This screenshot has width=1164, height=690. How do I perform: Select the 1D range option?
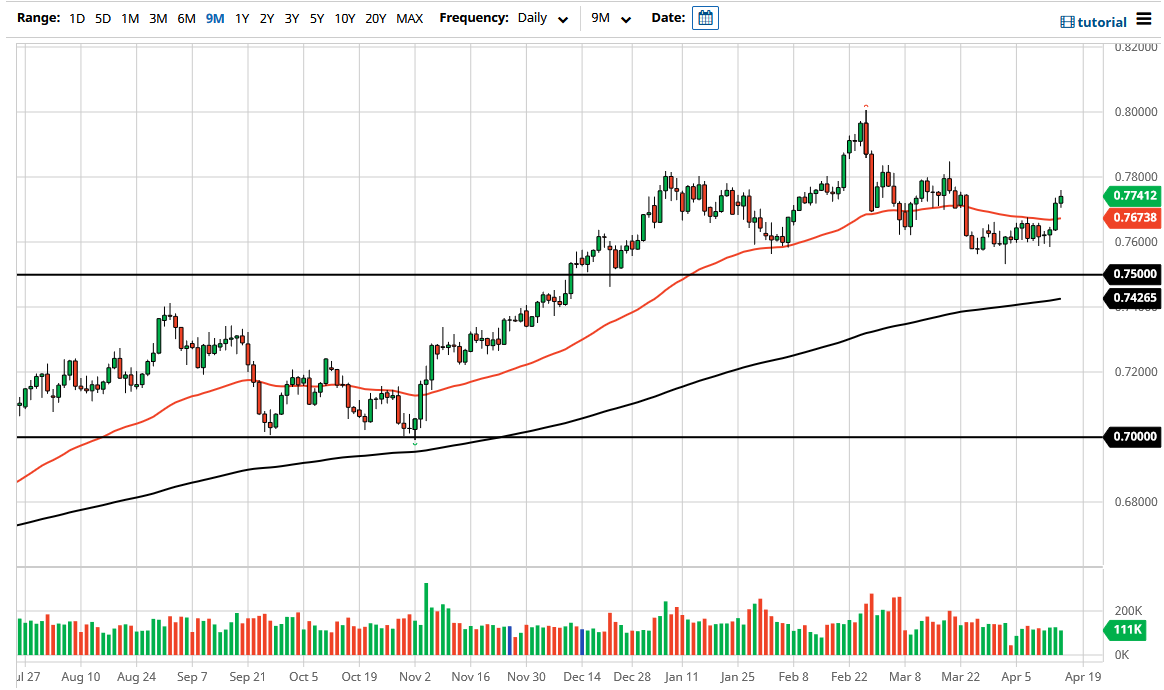[x=76, y=18]
